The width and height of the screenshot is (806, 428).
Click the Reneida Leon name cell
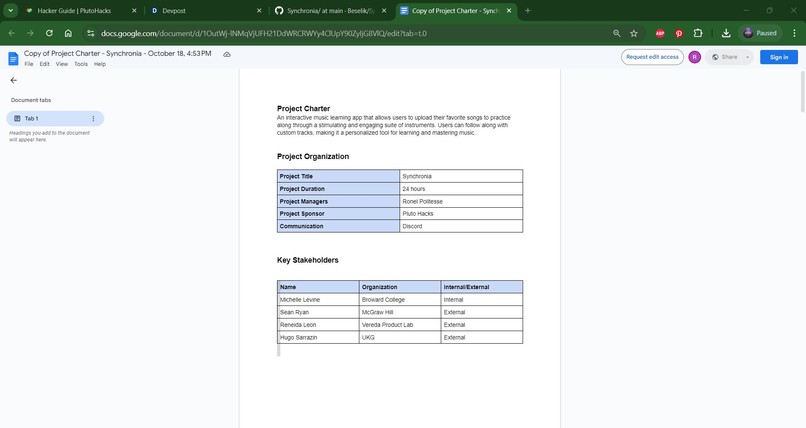tap(318, 325)
